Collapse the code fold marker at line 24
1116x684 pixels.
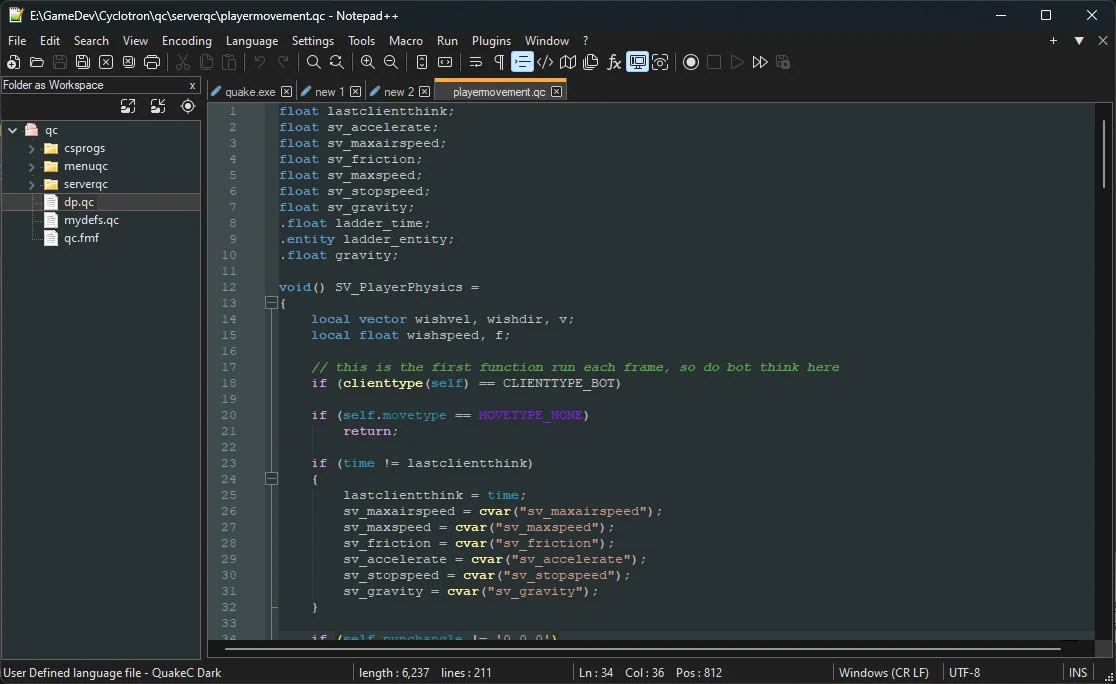[x=271, y=479]
